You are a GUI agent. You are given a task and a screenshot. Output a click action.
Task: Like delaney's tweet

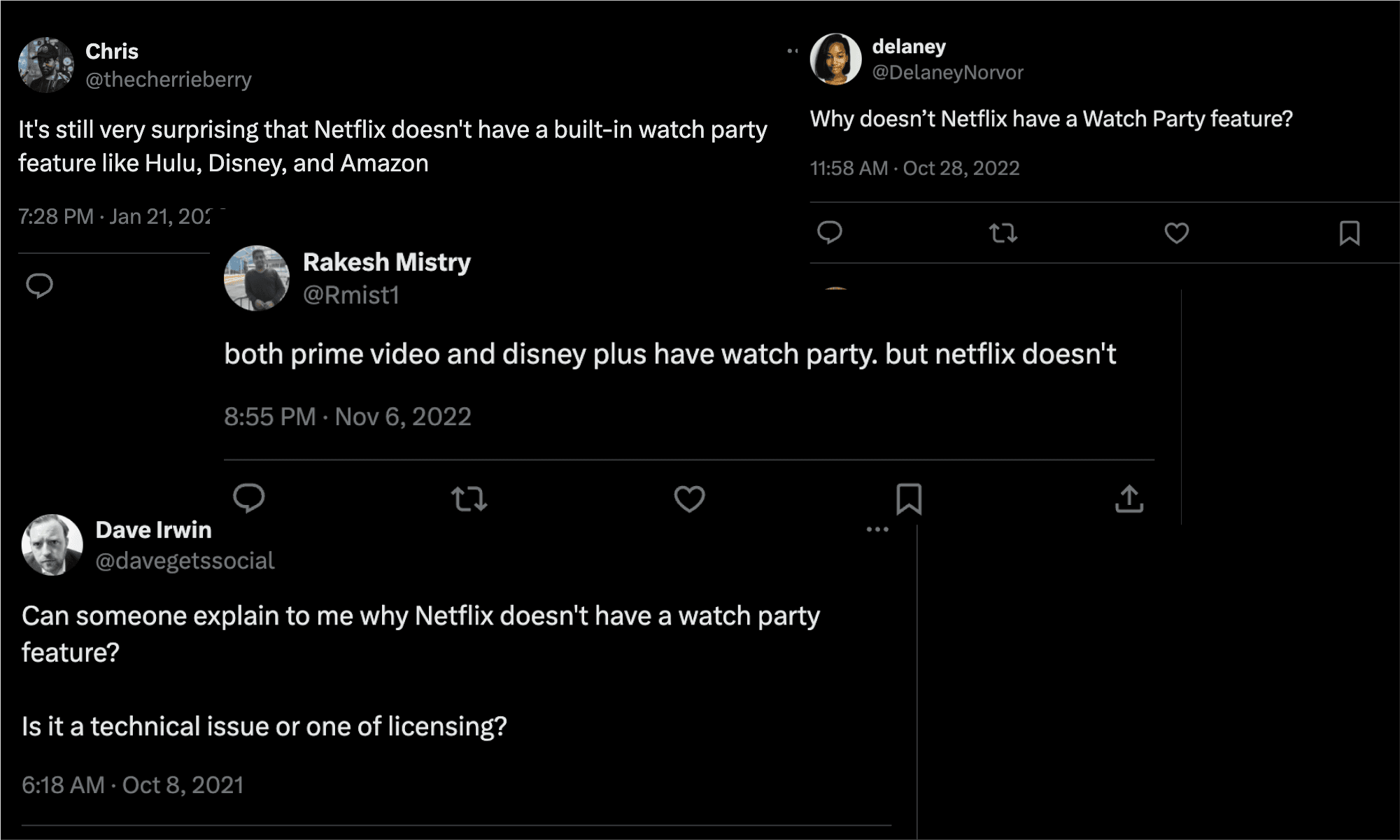[x=1176, y=233]
